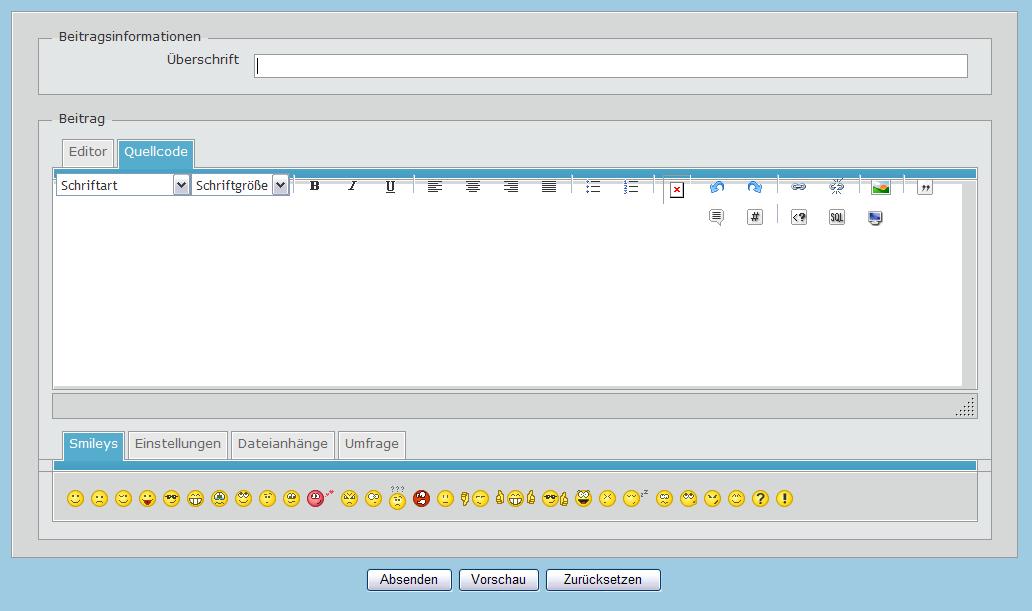Insert a quote block
Viewport: 1032px width, 611px height.
click(924, 187)
